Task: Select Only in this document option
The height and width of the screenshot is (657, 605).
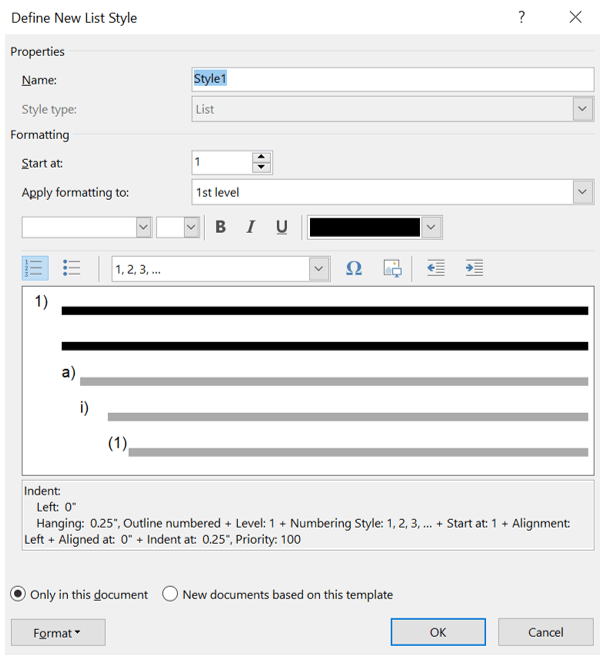Action: (18, 594)
